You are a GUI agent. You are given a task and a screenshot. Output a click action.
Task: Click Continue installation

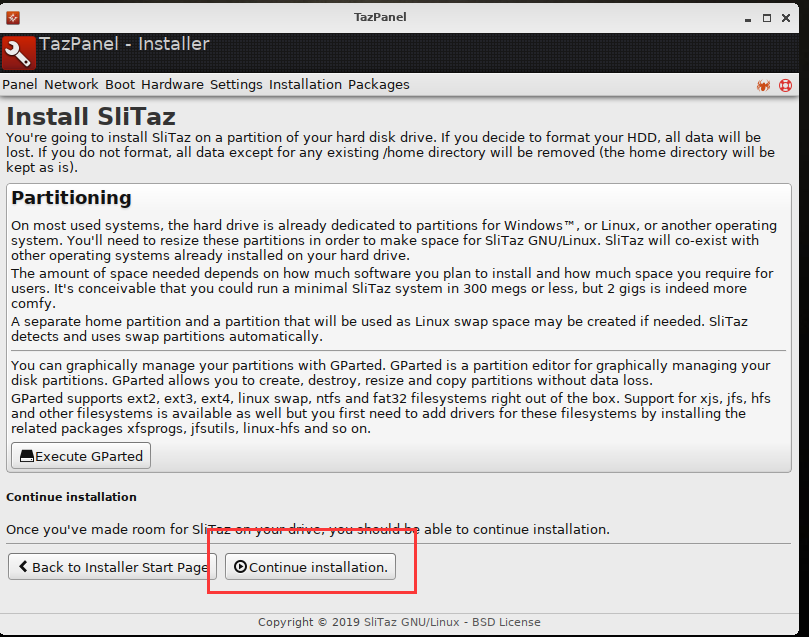tap(308, 566)
